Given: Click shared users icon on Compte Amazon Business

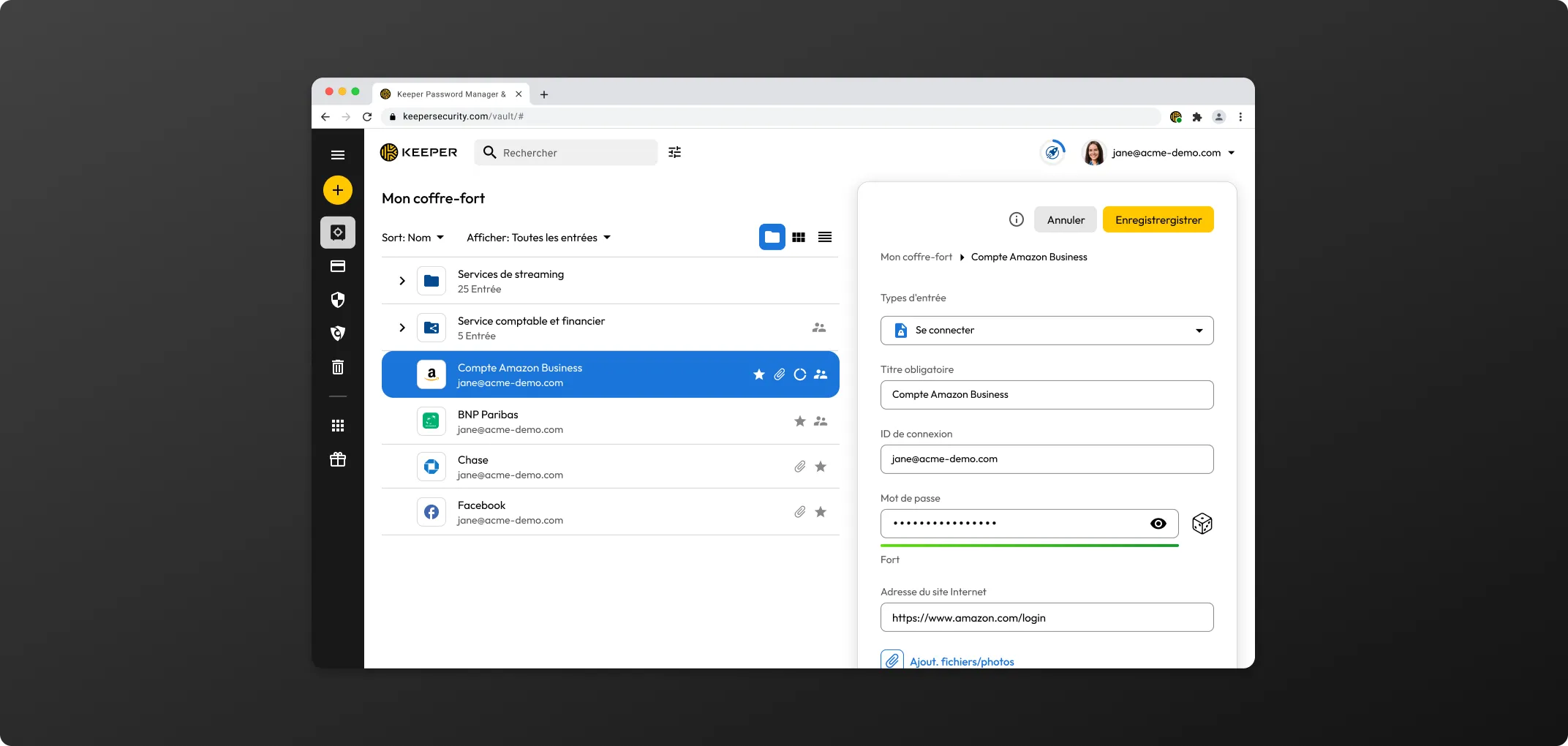Looking at the screenshot, I should [x=821, y=374].
